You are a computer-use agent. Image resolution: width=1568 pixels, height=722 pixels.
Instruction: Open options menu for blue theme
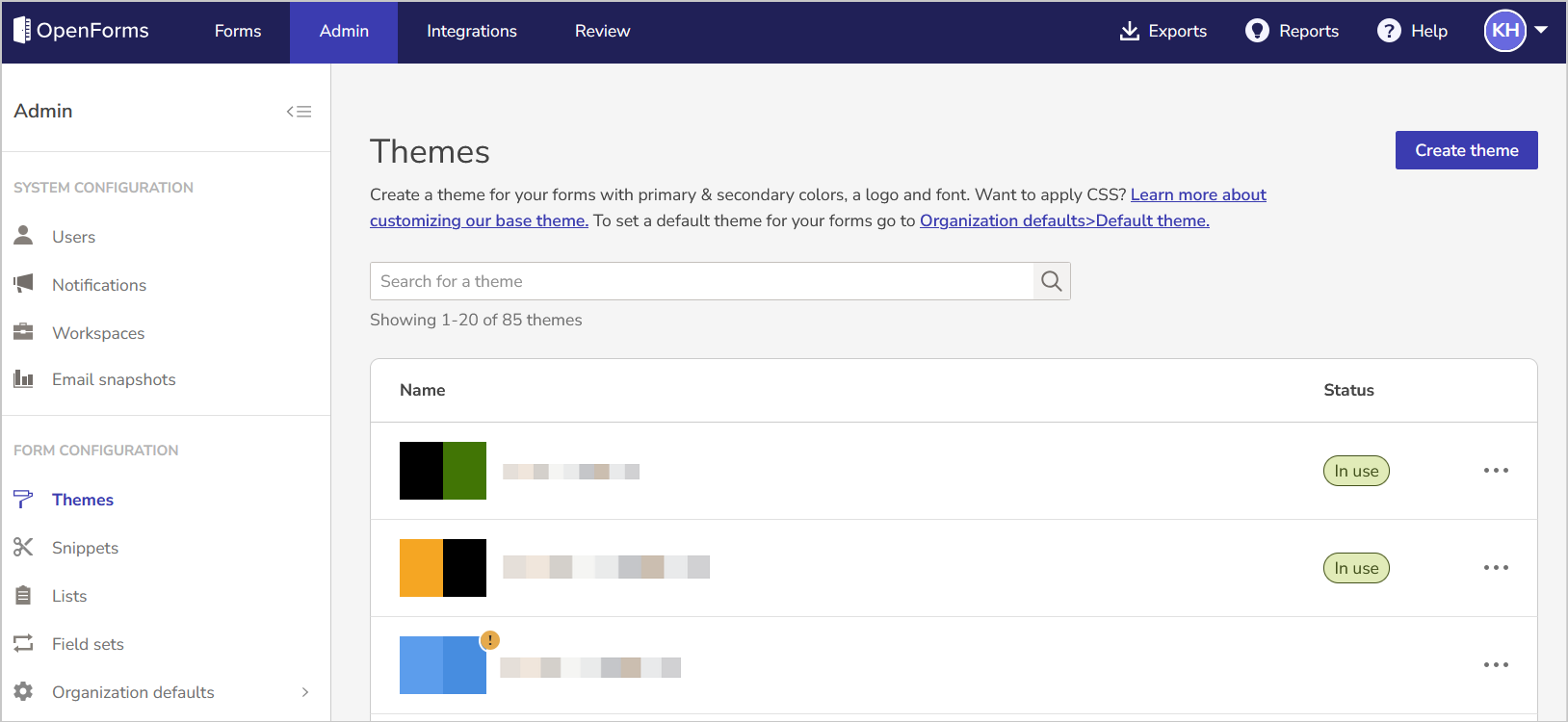click(1496, 665)
